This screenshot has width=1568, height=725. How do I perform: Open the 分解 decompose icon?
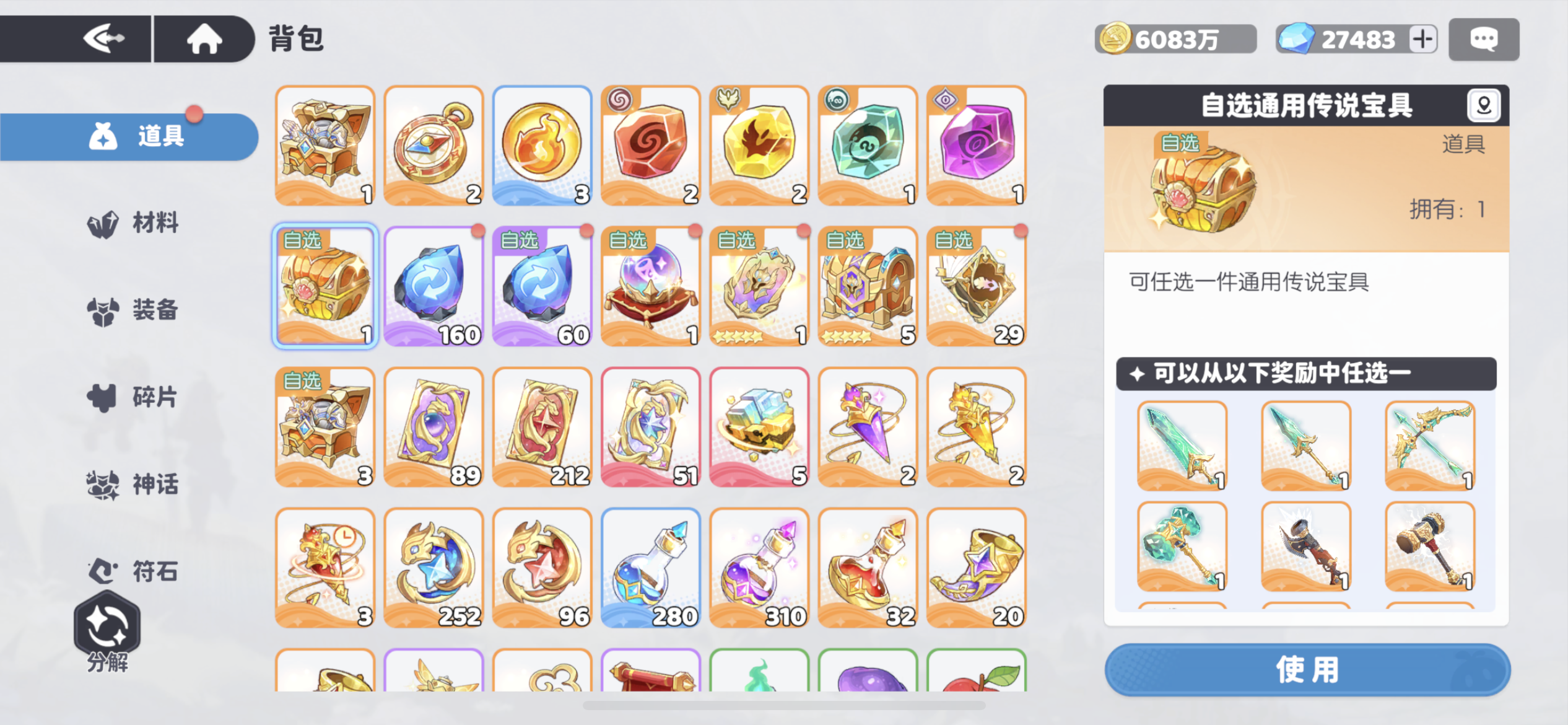pos(107,632)
